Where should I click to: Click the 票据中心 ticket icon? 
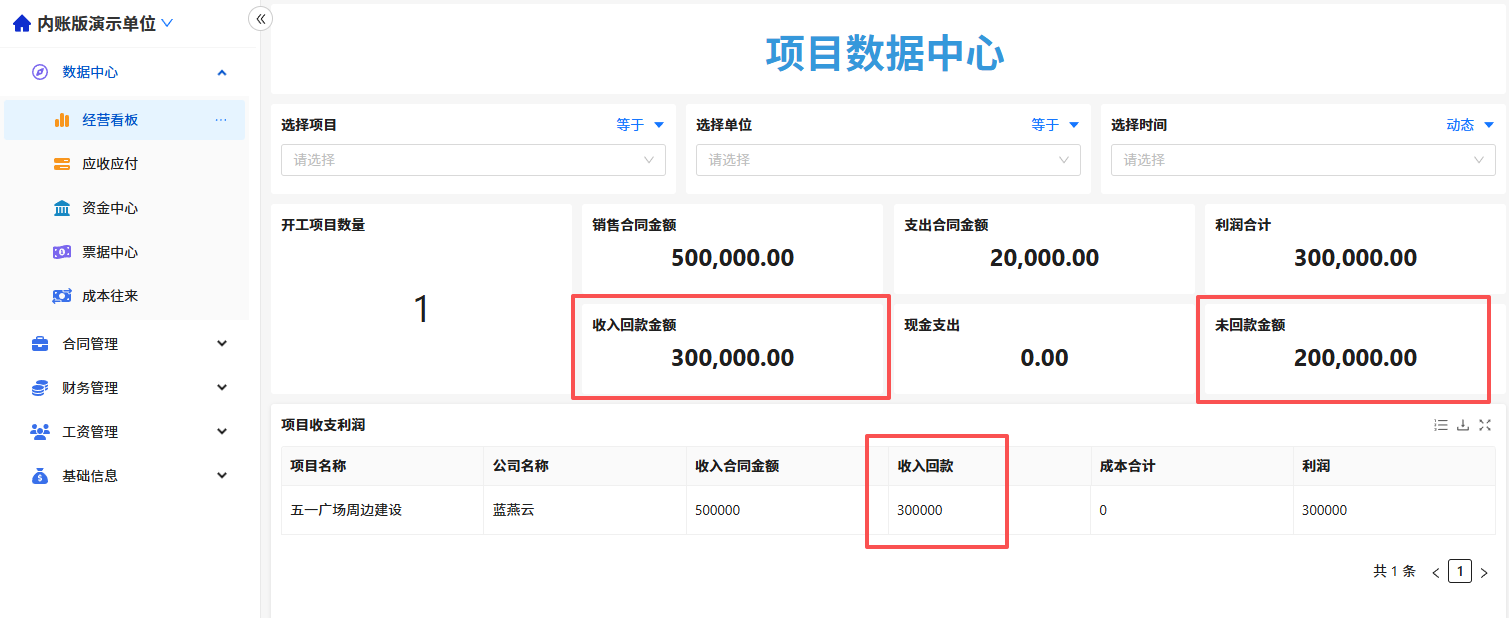tap(62, 252)
